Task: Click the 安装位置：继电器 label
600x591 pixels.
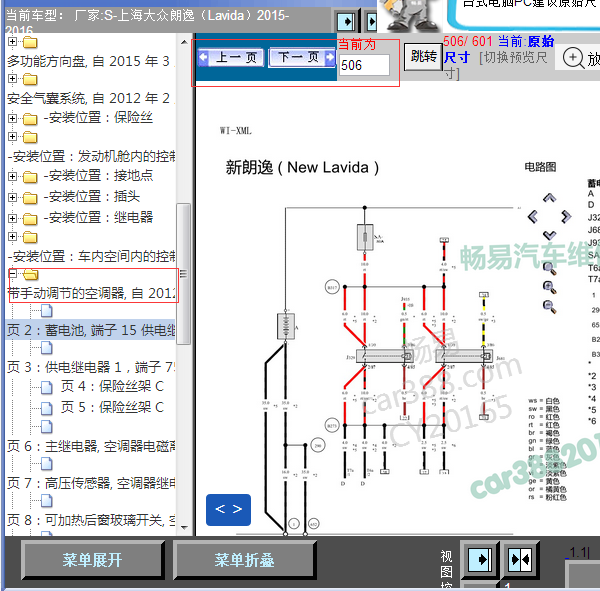Action: [x=98, y=217]
